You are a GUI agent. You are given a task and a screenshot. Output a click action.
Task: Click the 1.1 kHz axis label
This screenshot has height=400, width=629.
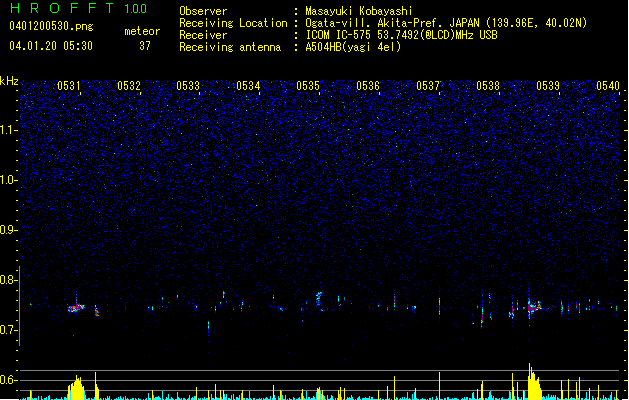pos(8,130)
